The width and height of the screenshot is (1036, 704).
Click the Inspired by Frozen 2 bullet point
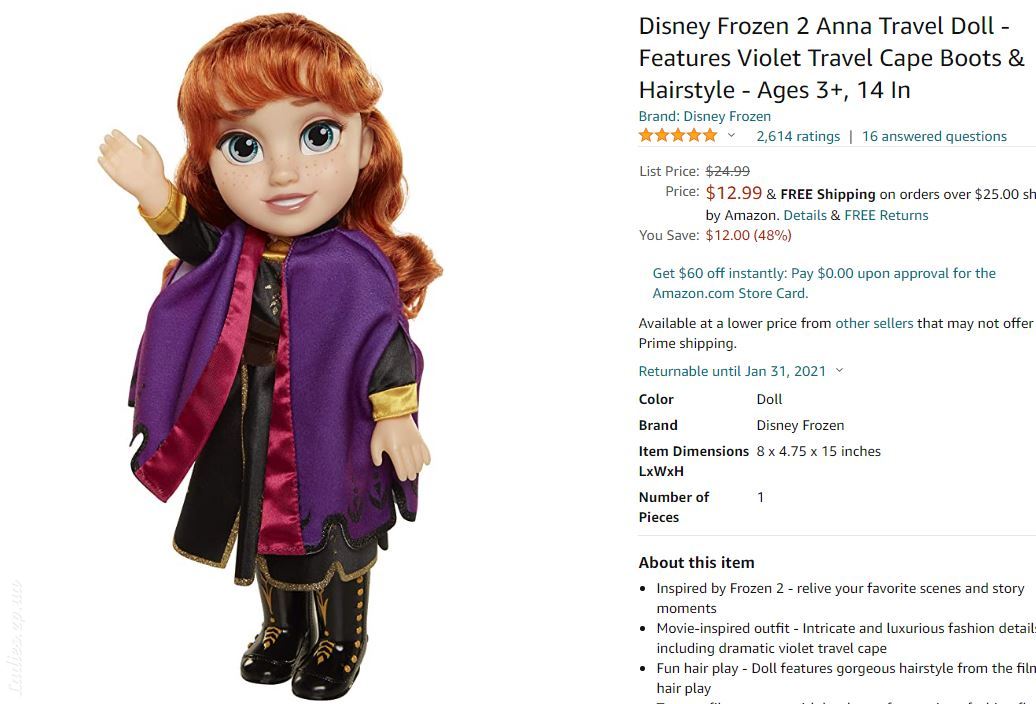pyautogui.click(x=840, y=598)
